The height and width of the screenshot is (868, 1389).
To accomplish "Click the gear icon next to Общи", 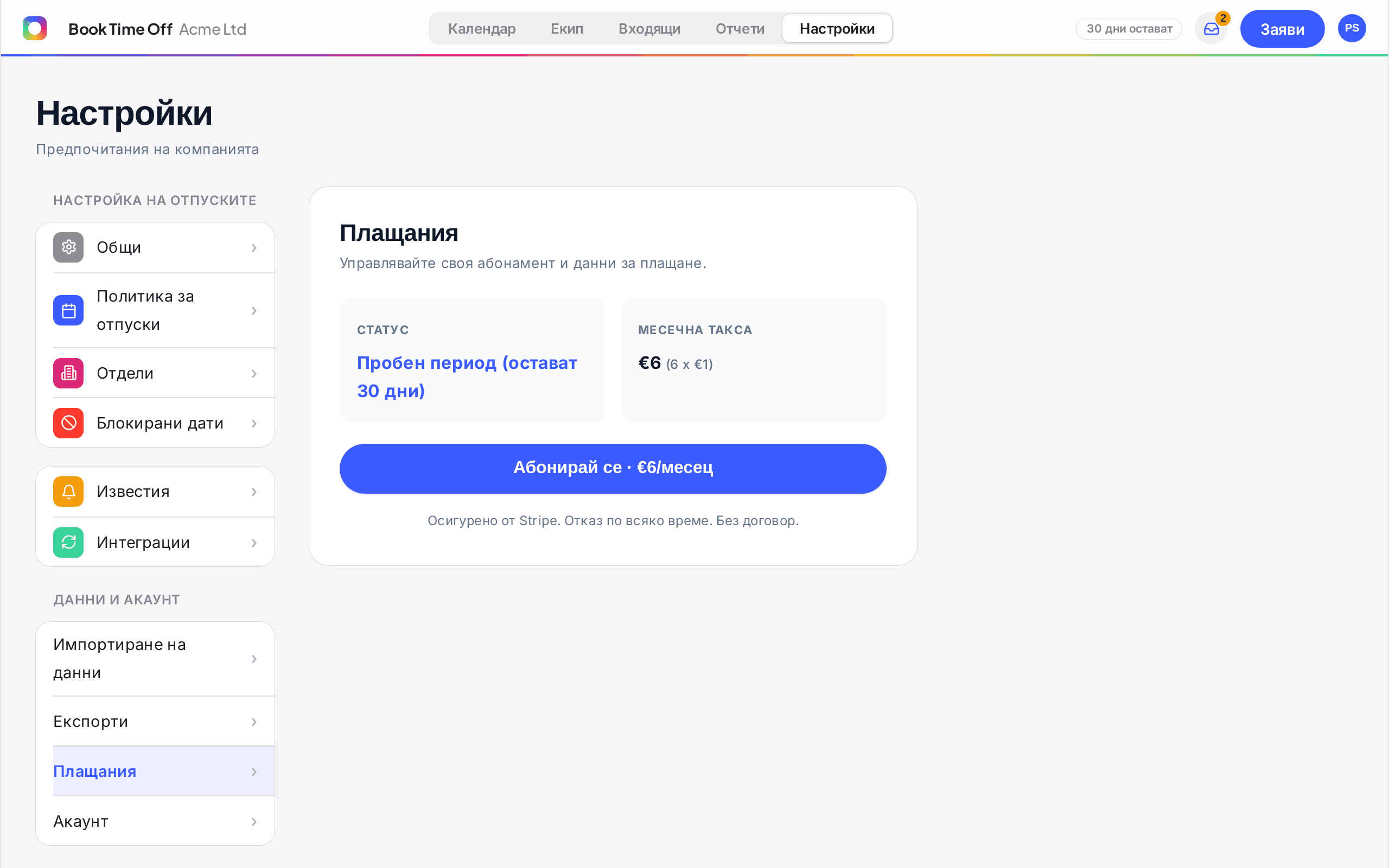I will (68, 247).
